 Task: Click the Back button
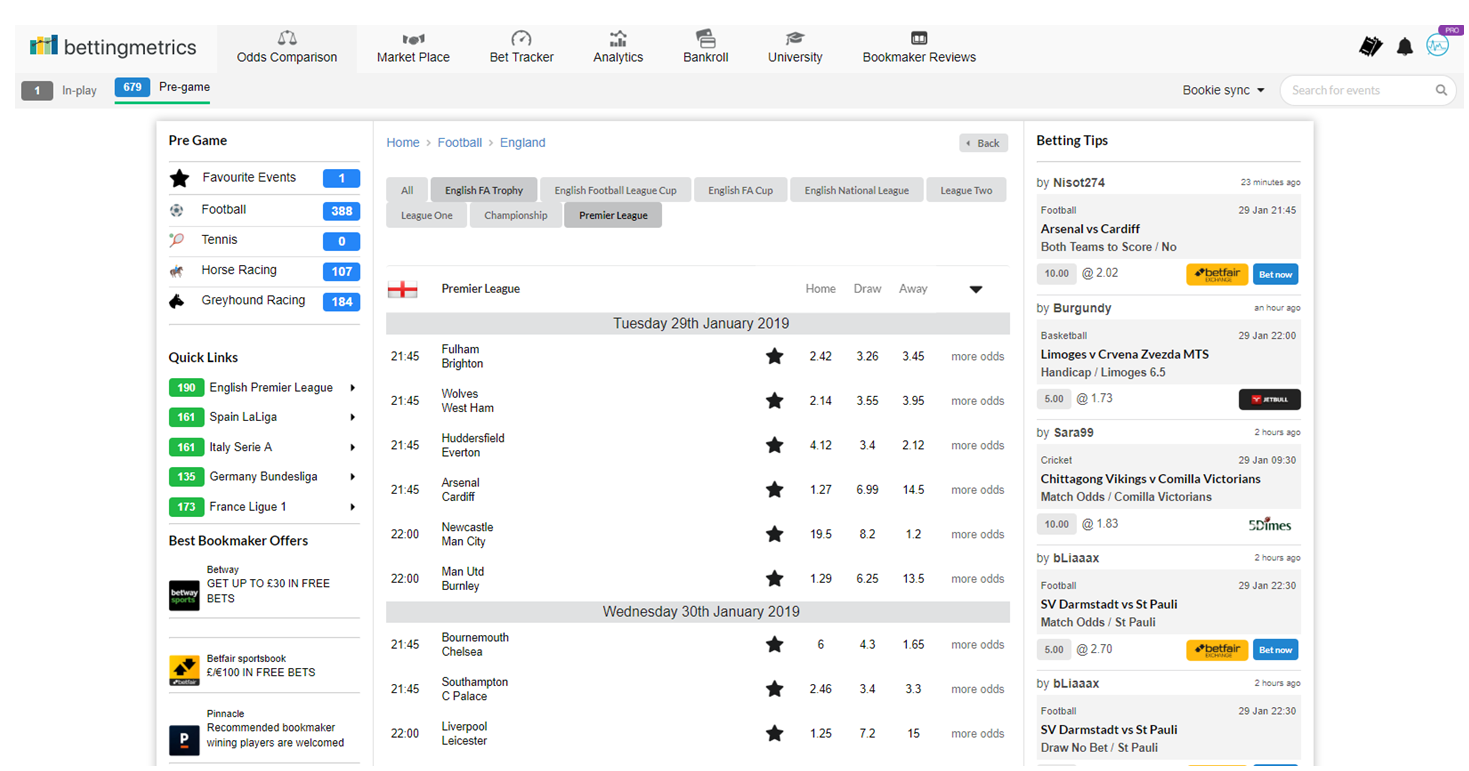[983, 143]
